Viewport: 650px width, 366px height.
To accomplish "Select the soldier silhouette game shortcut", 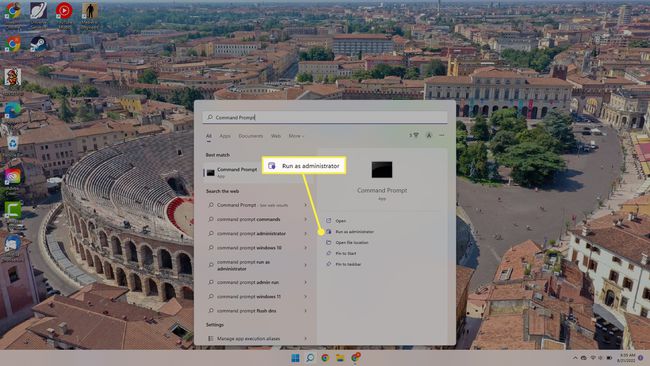I will pyautogui.click(x=90, y=11).
